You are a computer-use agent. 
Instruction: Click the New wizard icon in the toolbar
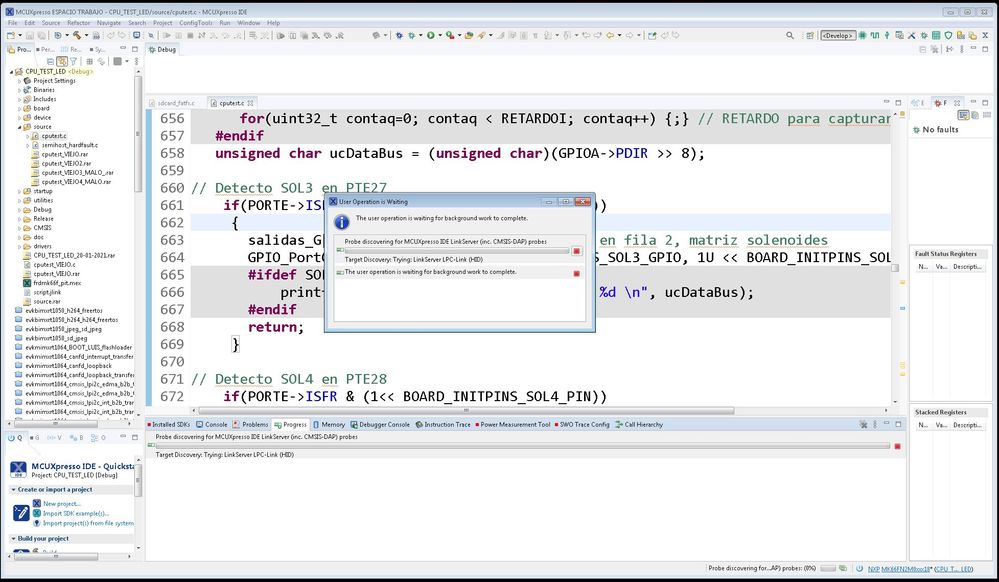pyautogui.click(x=11, y=35)
